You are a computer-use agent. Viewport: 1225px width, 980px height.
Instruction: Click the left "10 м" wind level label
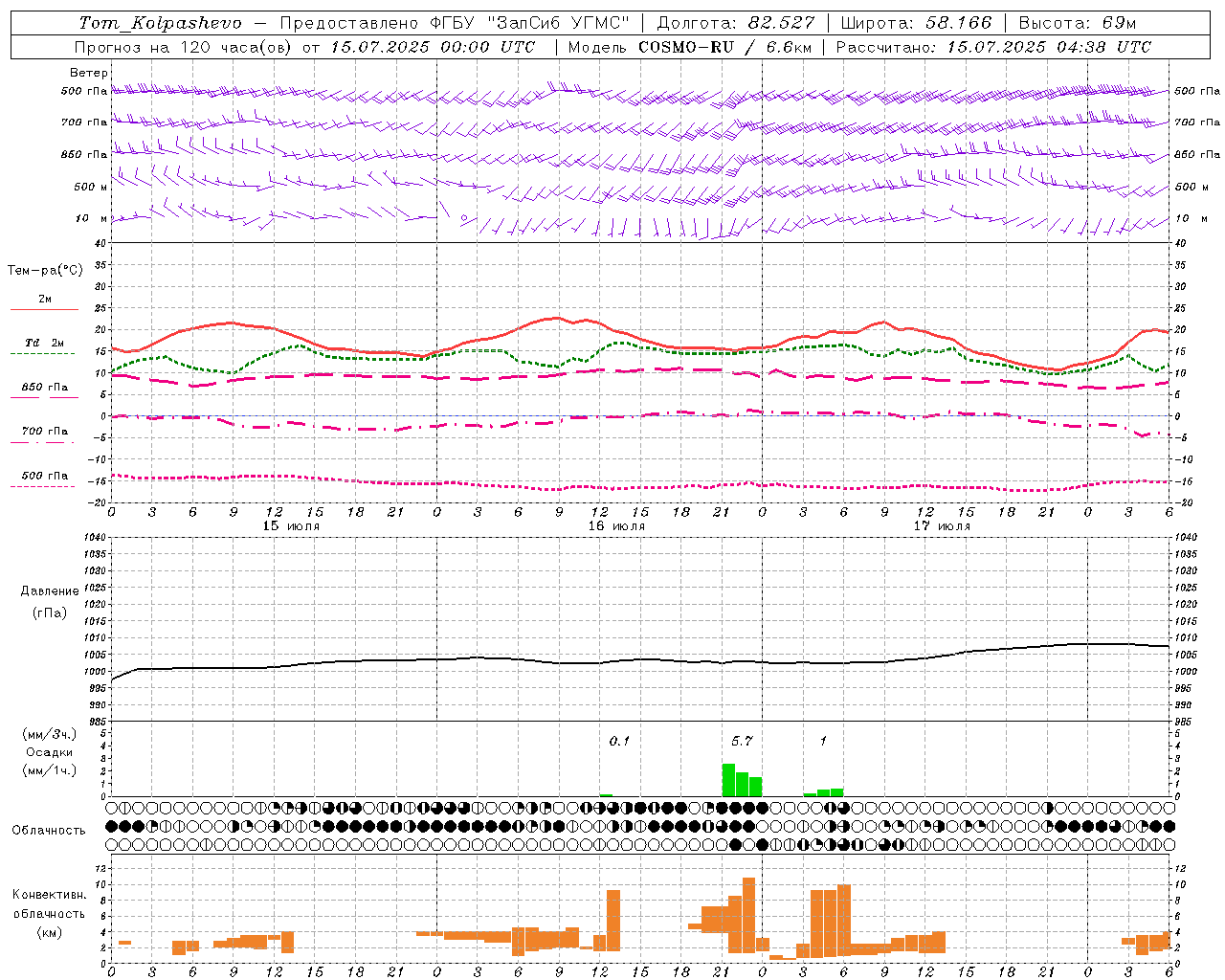(x=92, y=218)
